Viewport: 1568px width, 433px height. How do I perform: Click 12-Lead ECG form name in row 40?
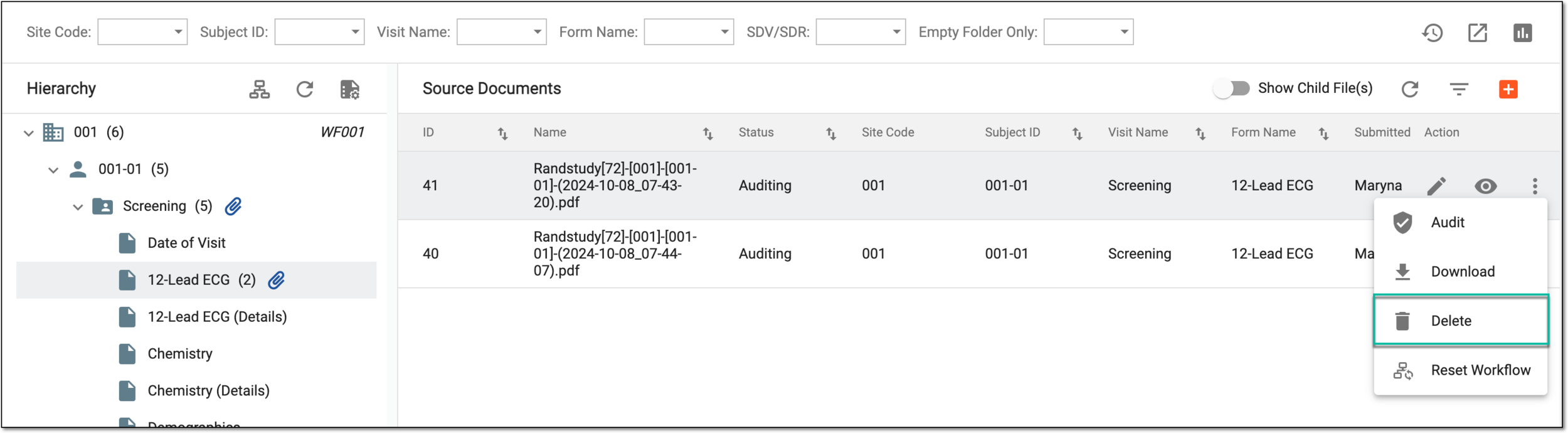click(x=1271, y=254)
